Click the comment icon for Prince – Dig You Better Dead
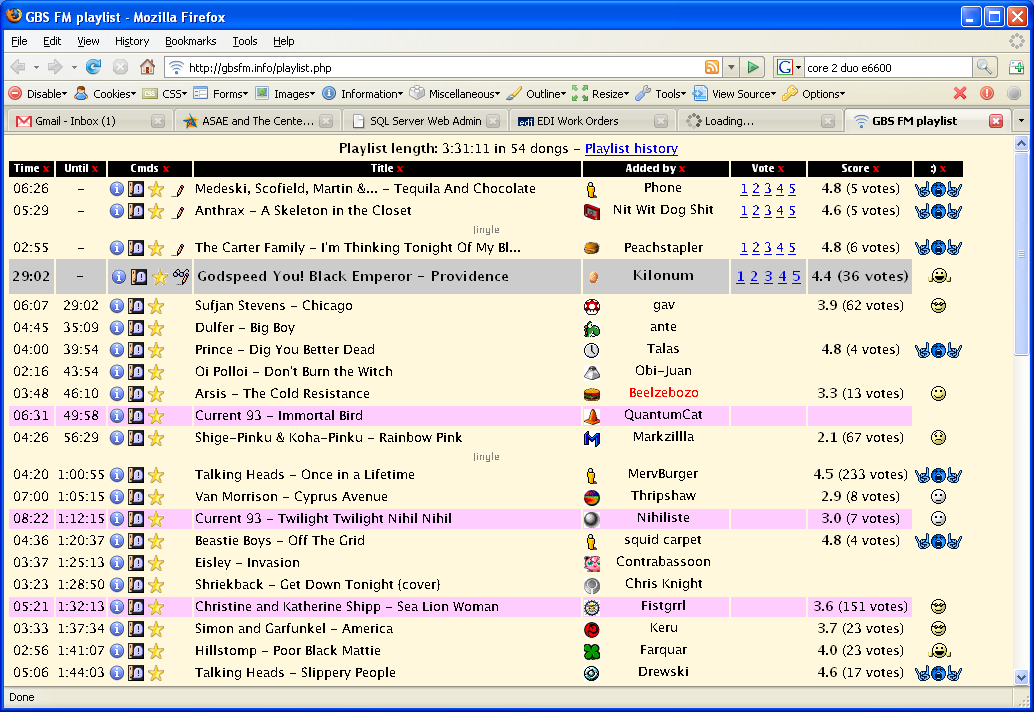Screen dimensions: 1034x712 (x=136, y=350)
